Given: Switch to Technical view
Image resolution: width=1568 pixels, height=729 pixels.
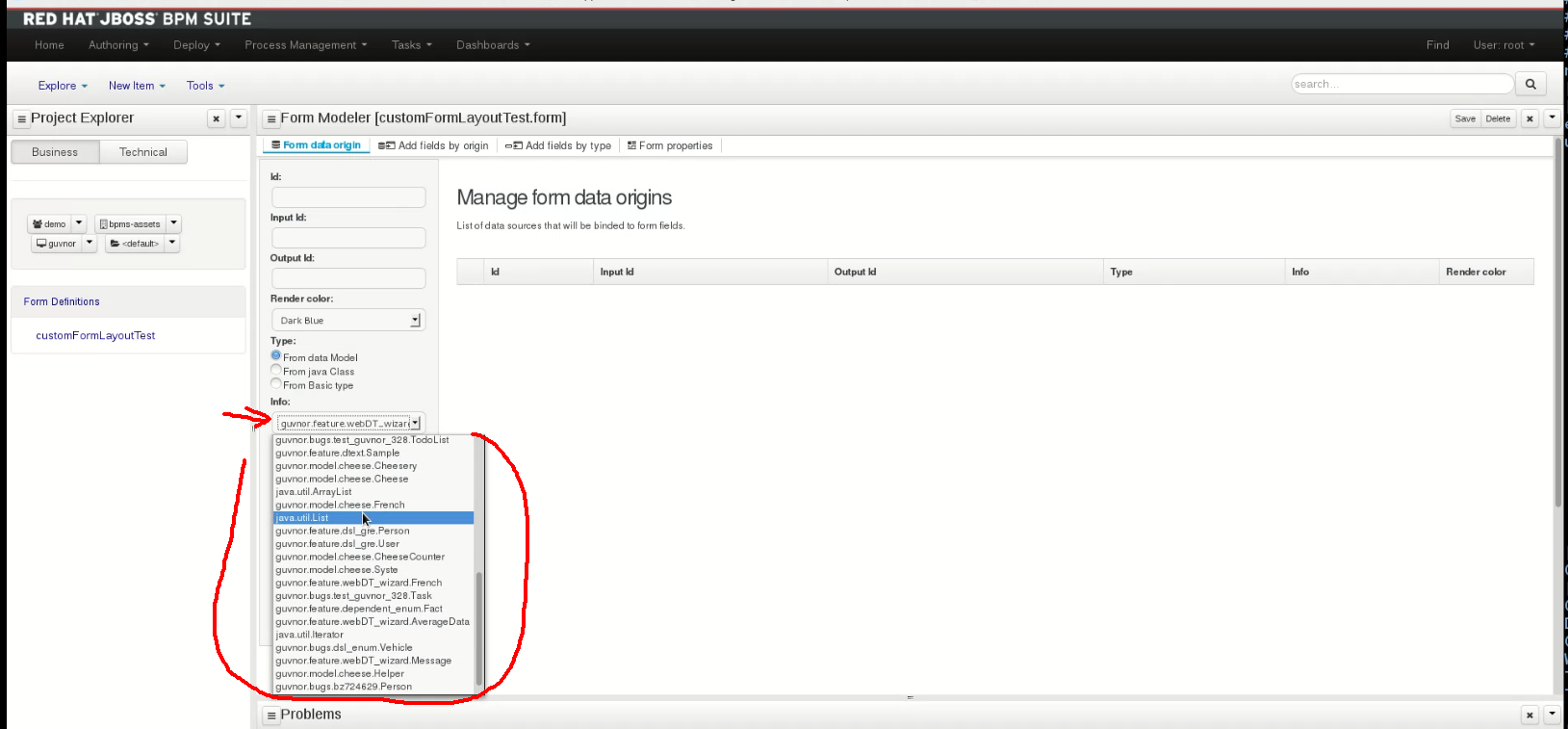Looking at the screenshot, I should (143, 152).
